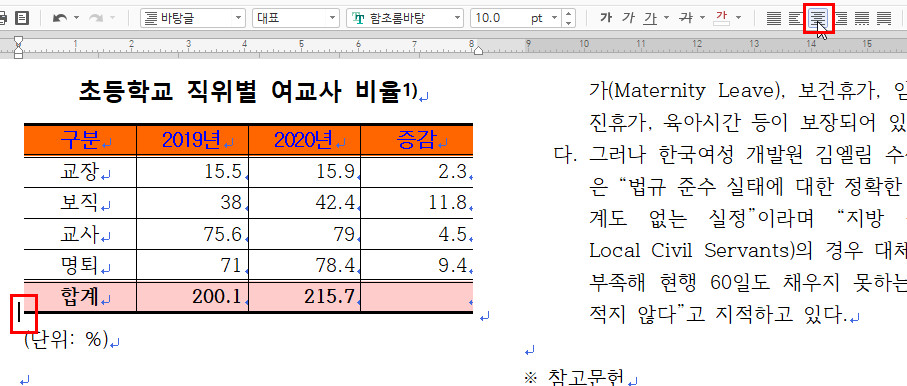Click the 79 cell in 교사 row
The height and width of the screenshot is (386, 907).
tap(305, 234)
